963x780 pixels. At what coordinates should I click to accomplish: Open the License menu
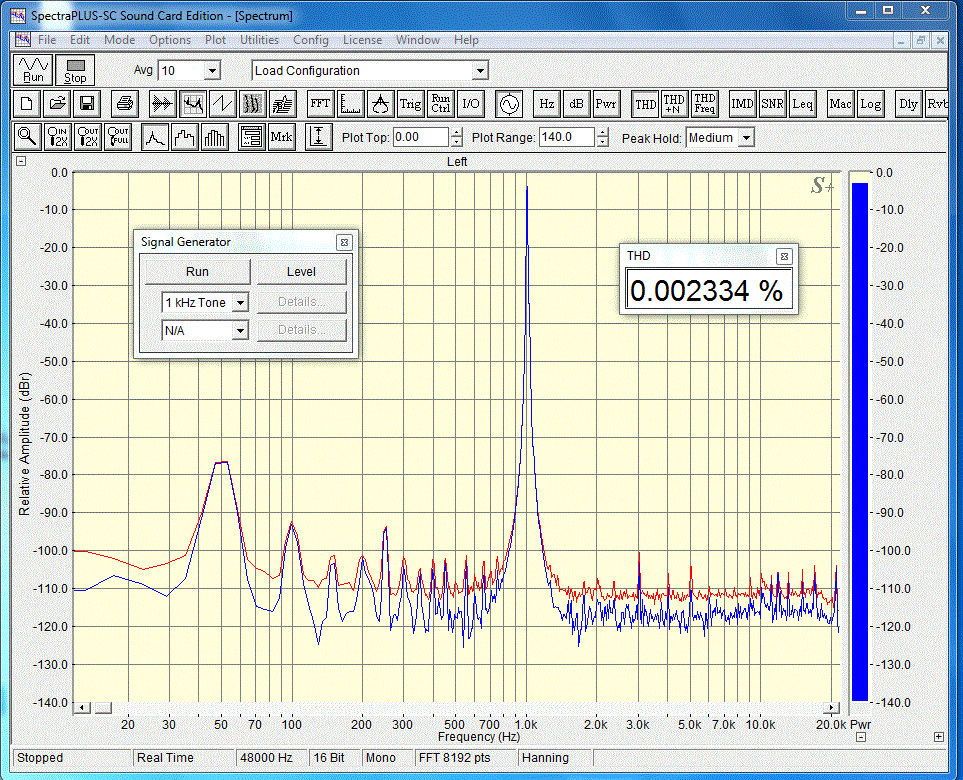pyautogui.click(x=362, y=40)
